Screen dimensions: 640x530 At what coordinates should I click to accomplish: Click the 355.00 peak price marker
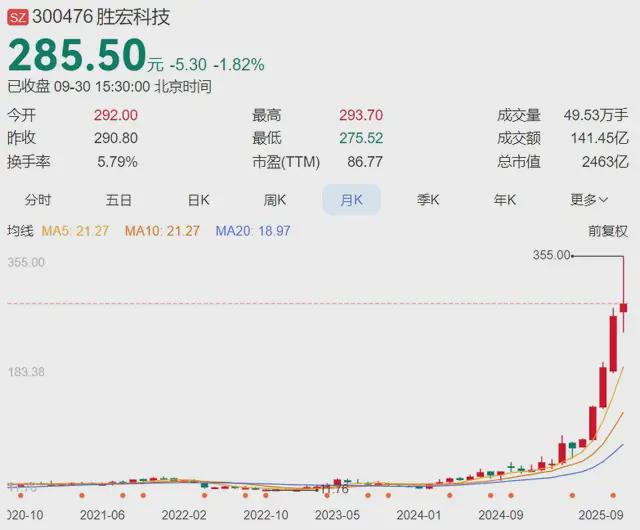tap(551, 255)
